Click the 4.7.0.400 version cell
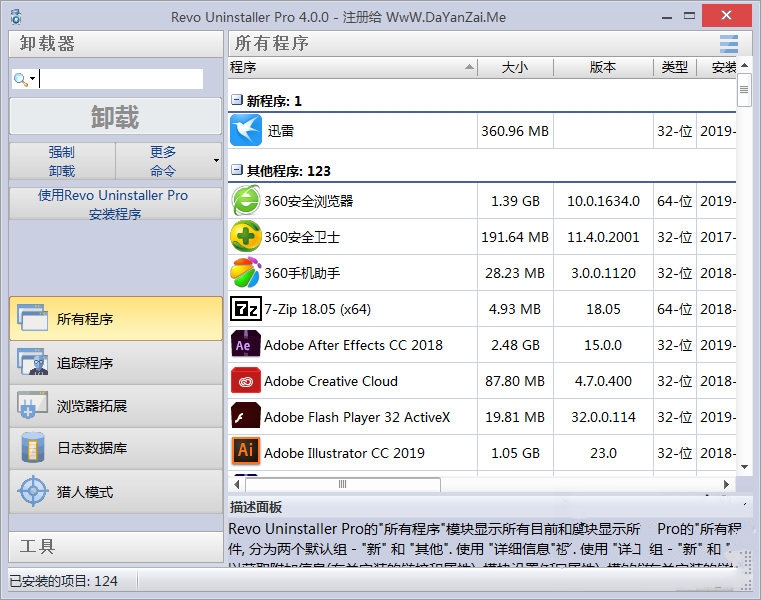The height and width of the screenshot is (600, 761). tap(603, 381)
